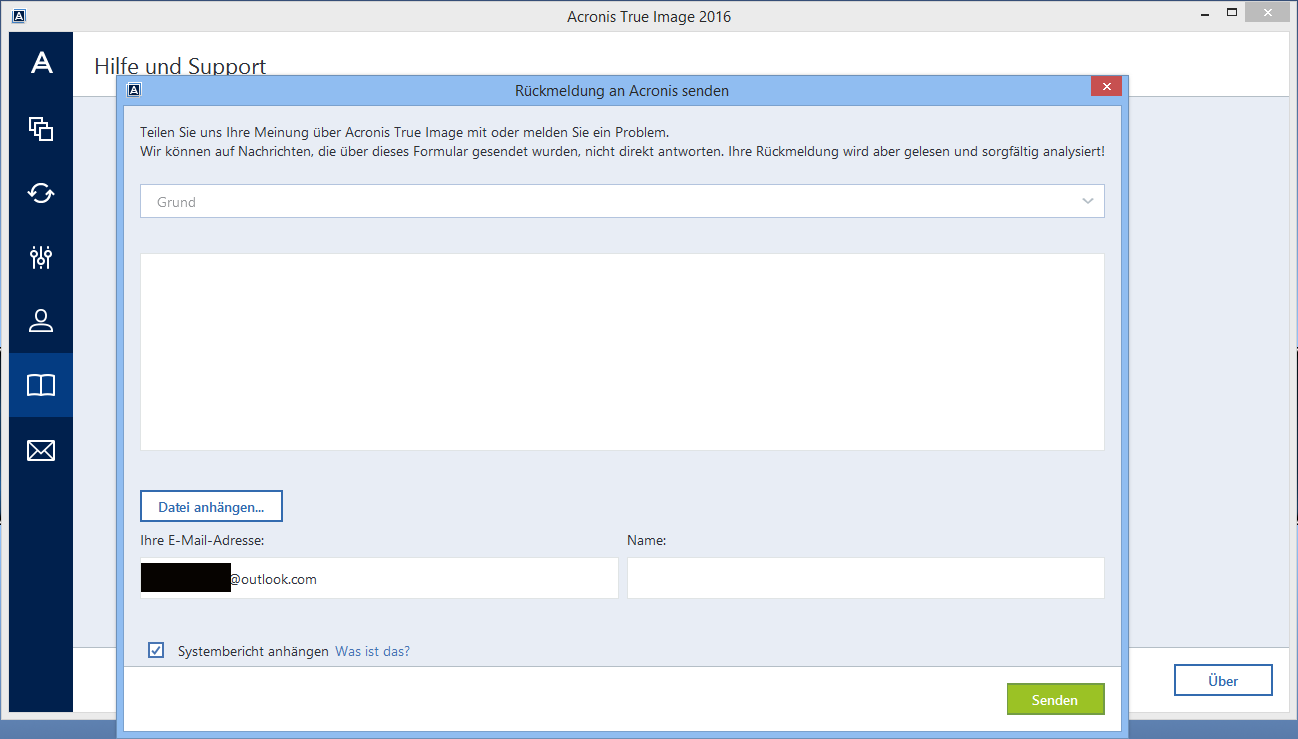Open the Backup section in the sidebar
The width and height of the screenshot is (1298, 739).
point(41,128)
